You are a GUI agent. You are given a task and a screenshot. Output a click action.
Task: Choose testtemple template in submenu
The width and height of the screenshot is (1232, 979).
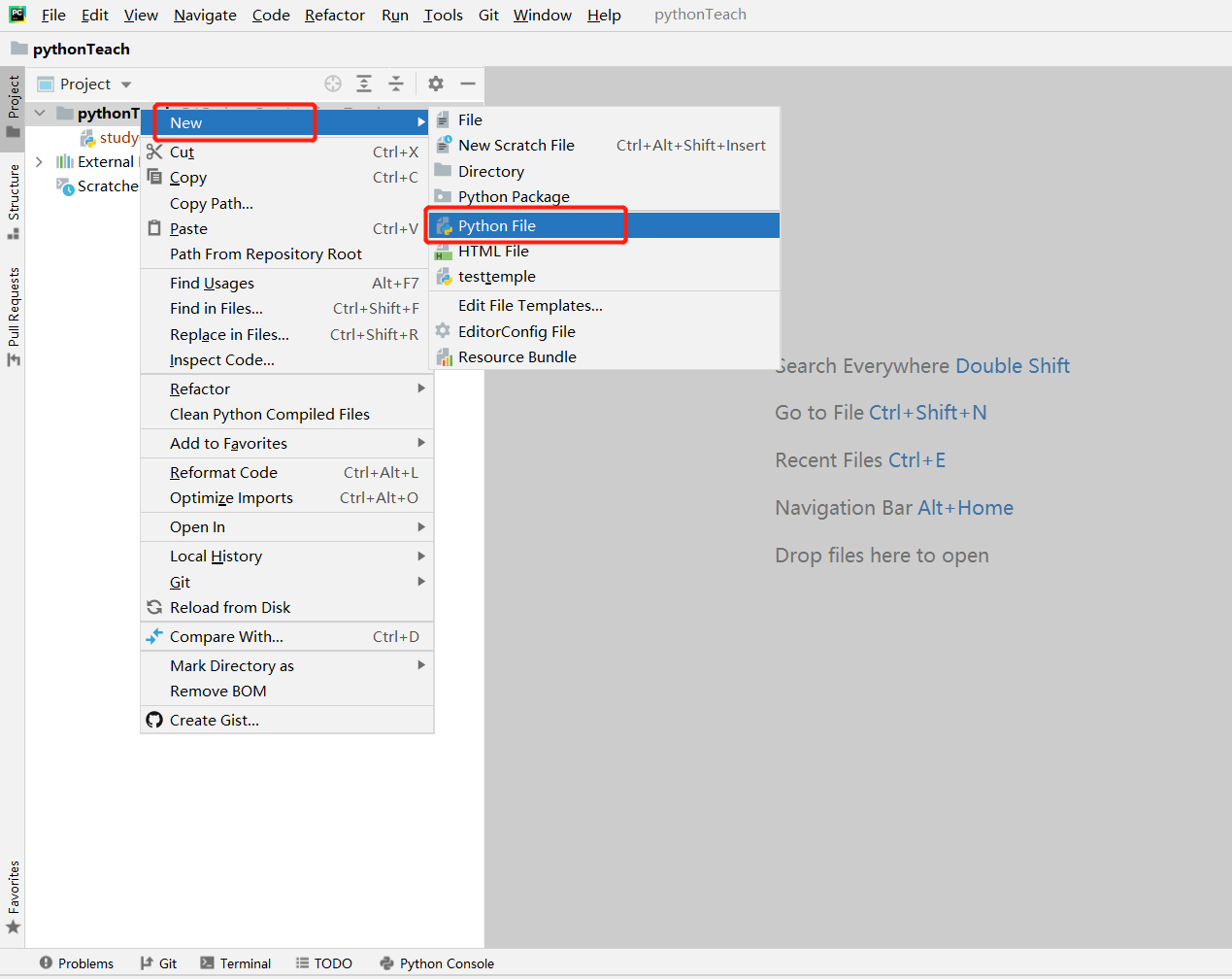[x=604, y=276]
